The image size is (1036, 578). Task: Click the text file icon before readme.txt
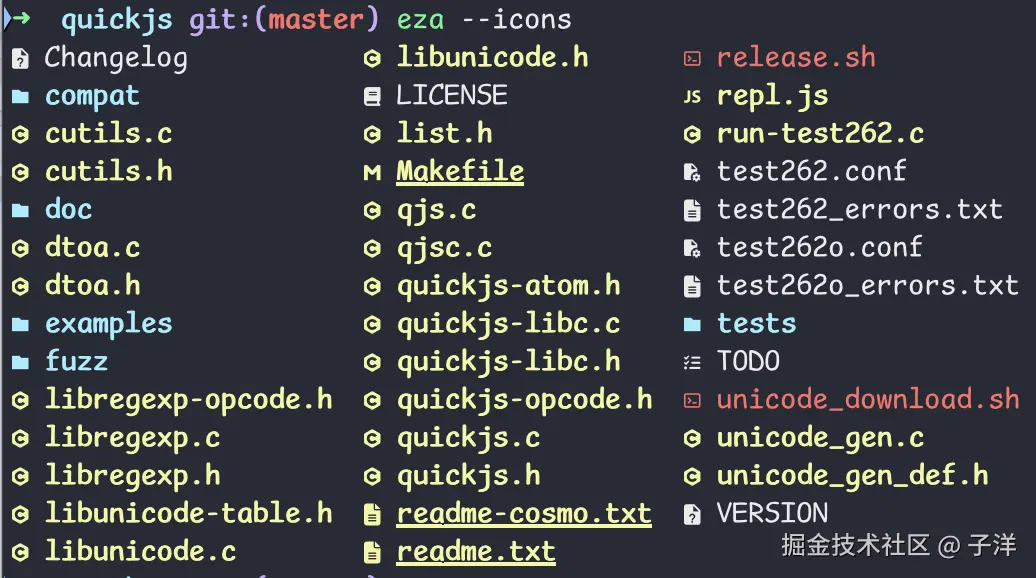(372, 553)
